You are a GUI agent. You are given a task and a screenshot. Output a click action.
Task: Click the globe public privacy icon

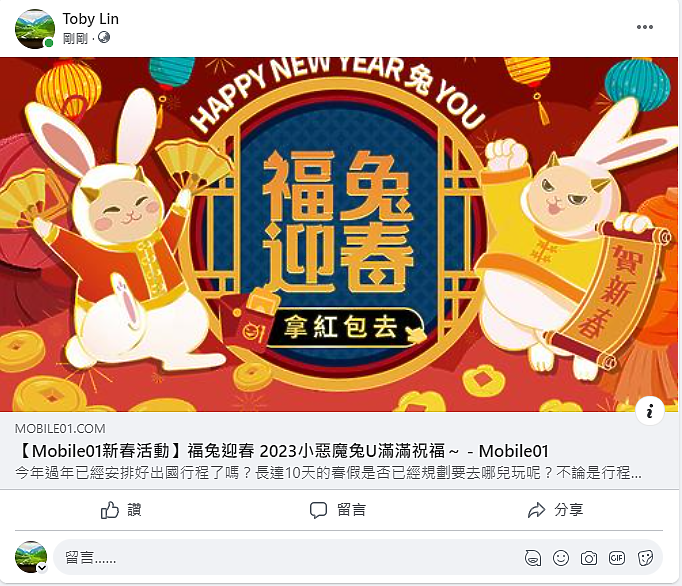tap(104, 38)
